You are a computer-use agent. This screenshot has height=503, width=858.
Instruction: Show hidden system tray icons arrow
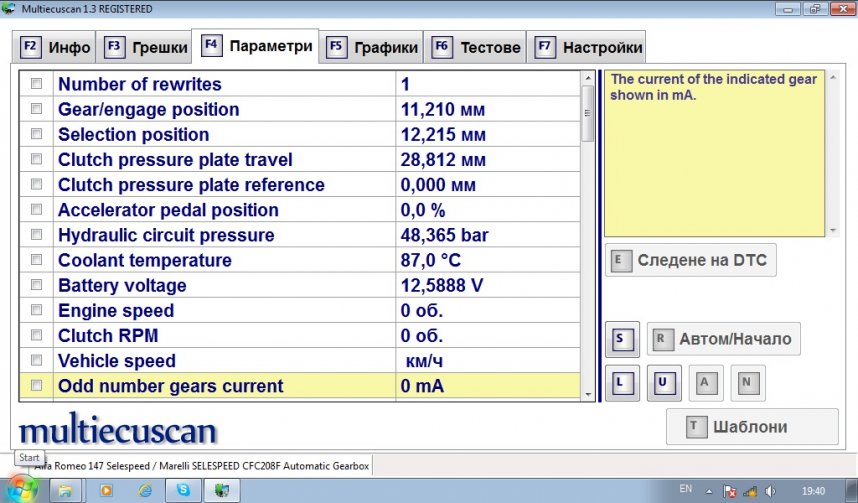click(710, 491)
